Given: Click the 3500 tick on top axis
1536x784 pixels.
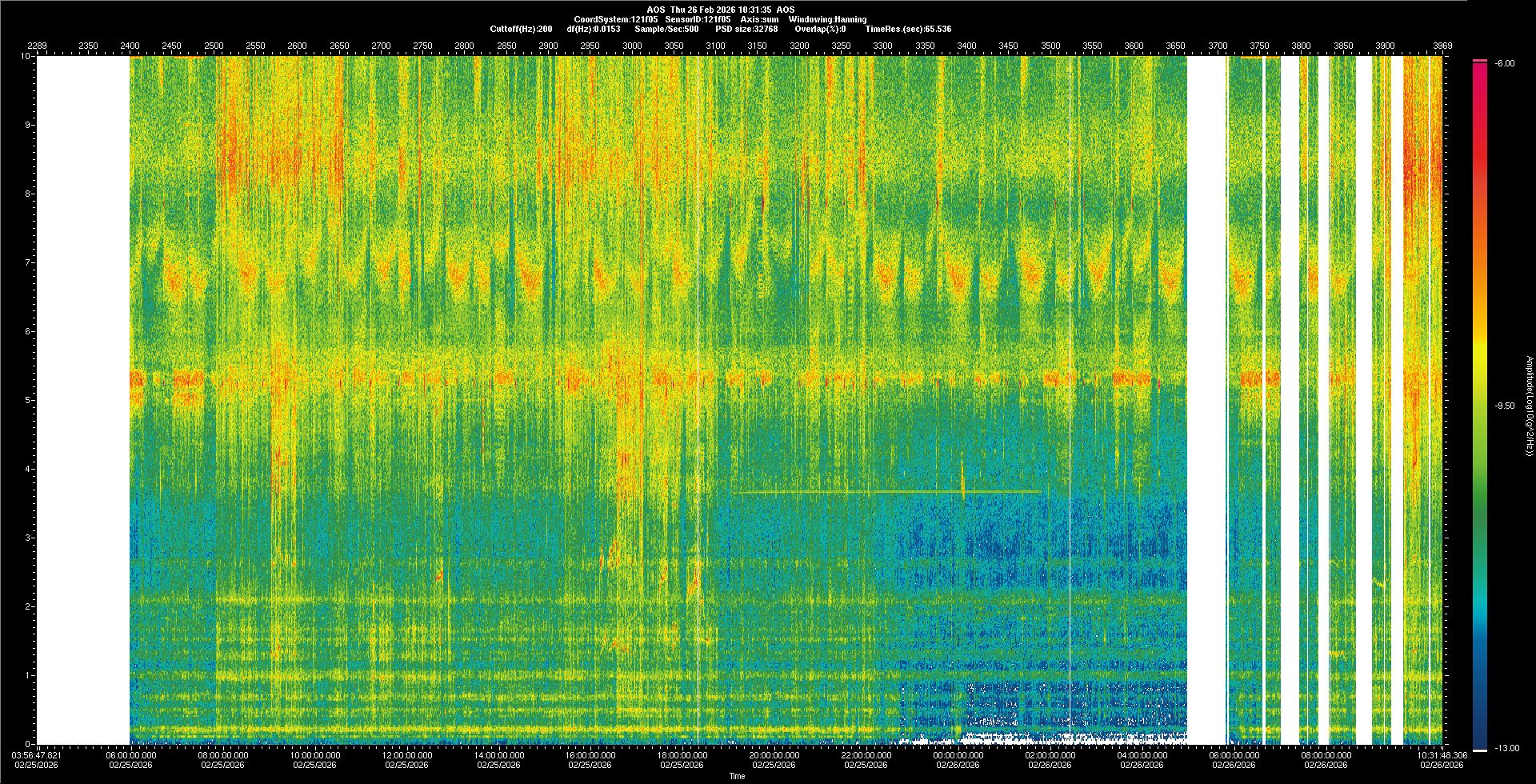Looking at the screenshot, I should (x=1050, y=46).
